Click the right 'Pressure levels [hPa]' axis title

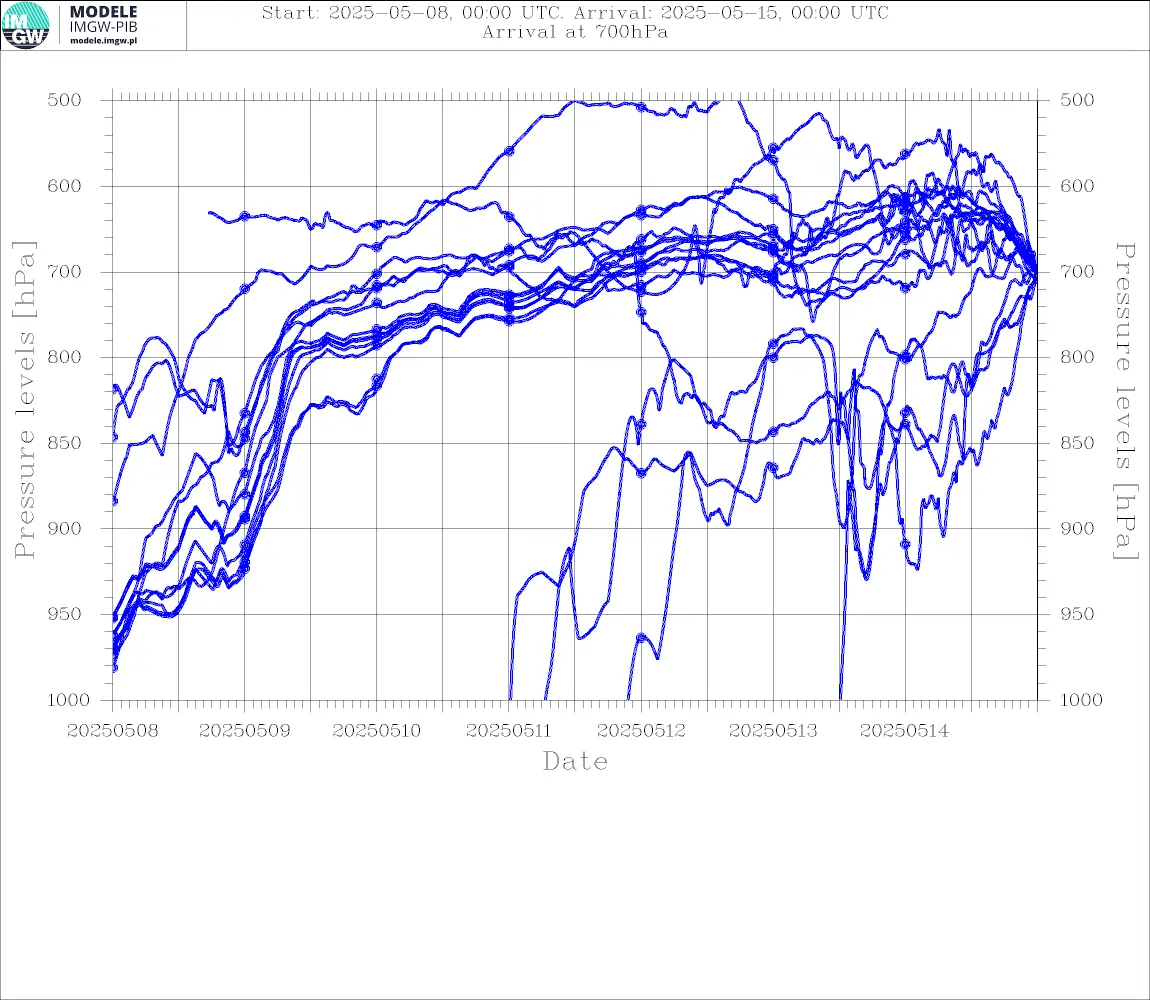[x=1125, y=401]
